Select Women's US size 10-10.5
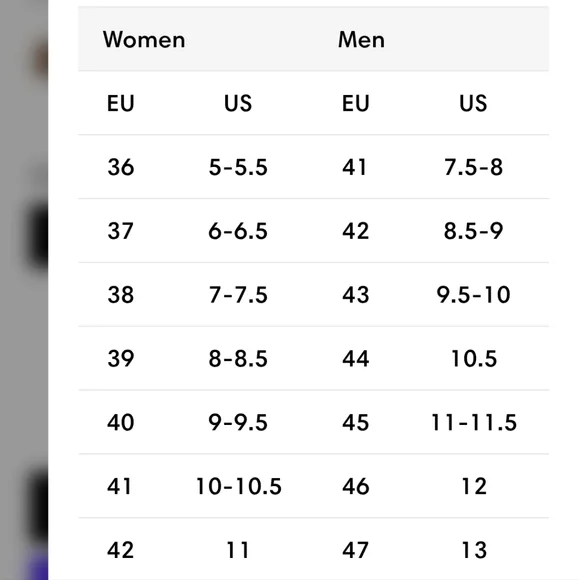 (x=239, y=486)
